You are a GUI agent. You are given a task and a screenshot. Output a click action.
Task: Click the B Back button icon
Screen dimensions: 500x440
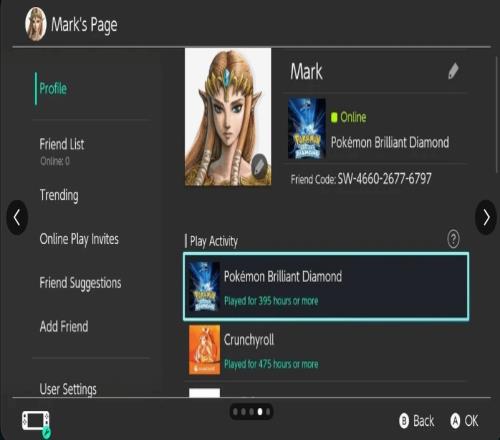pos(404,421)
